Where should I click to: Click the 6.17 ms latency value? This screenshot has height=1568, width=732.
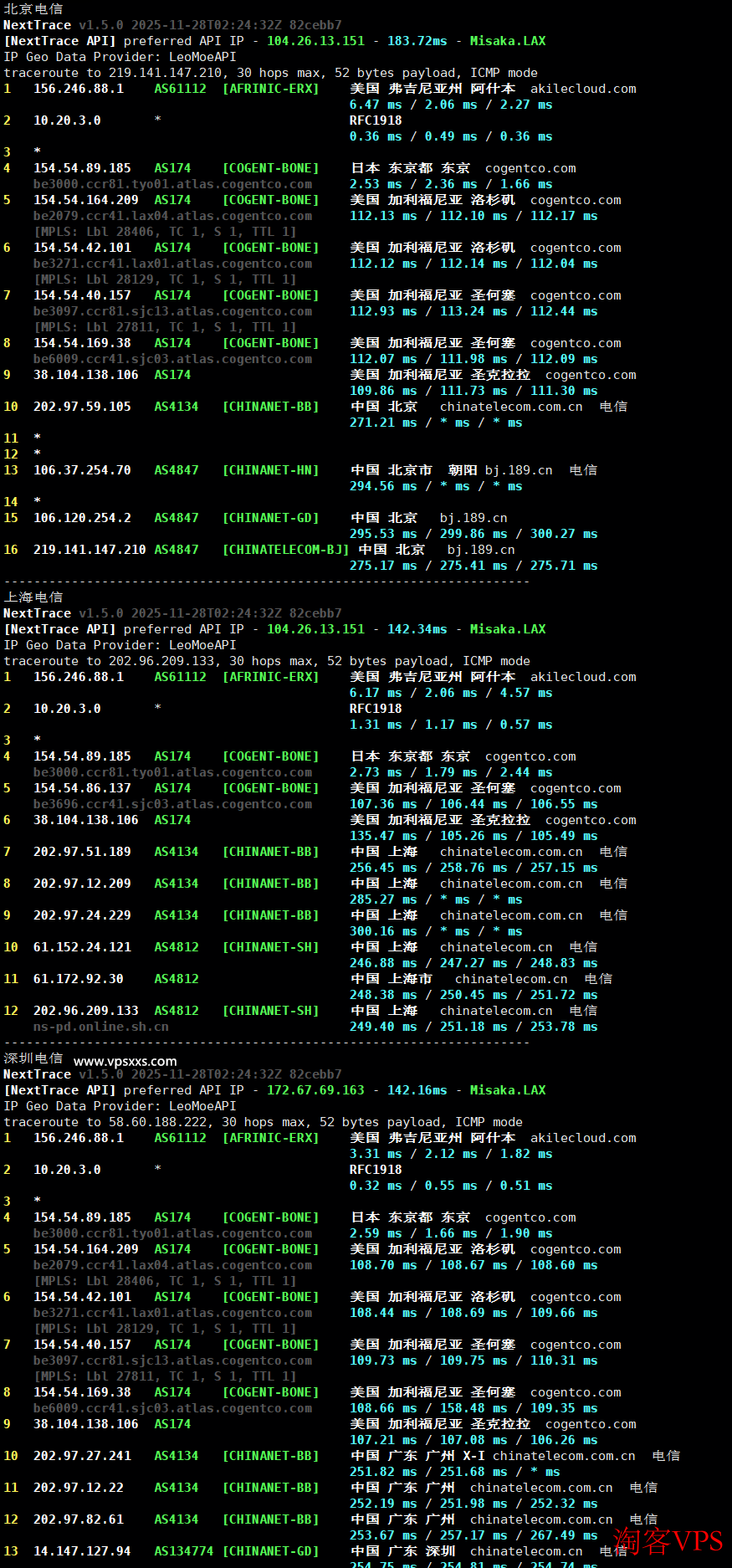tap(376, 693)
